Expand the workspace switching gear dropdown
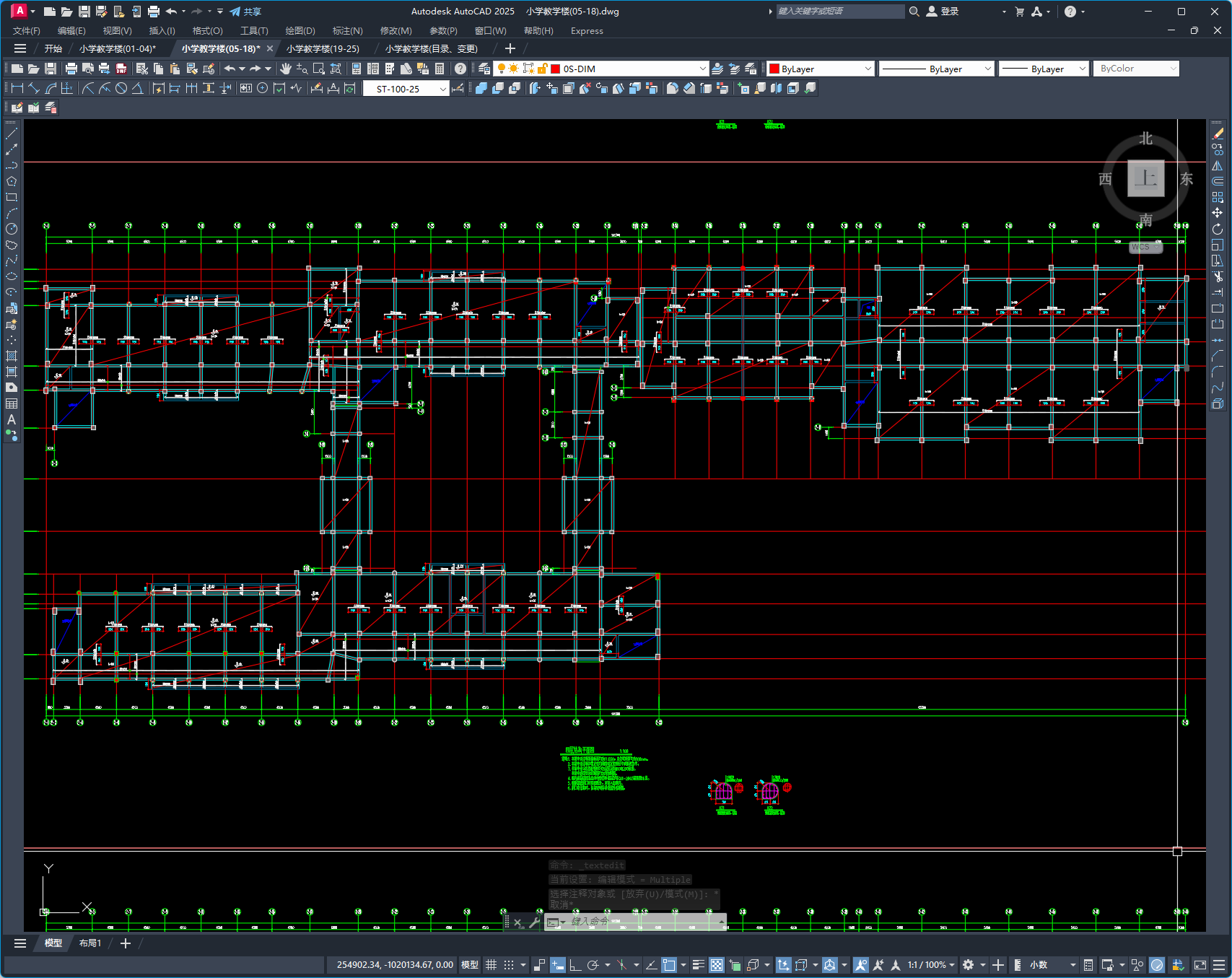Viewport: 1232px width, 978px height. pyautogui.click(x=982, y=965)
